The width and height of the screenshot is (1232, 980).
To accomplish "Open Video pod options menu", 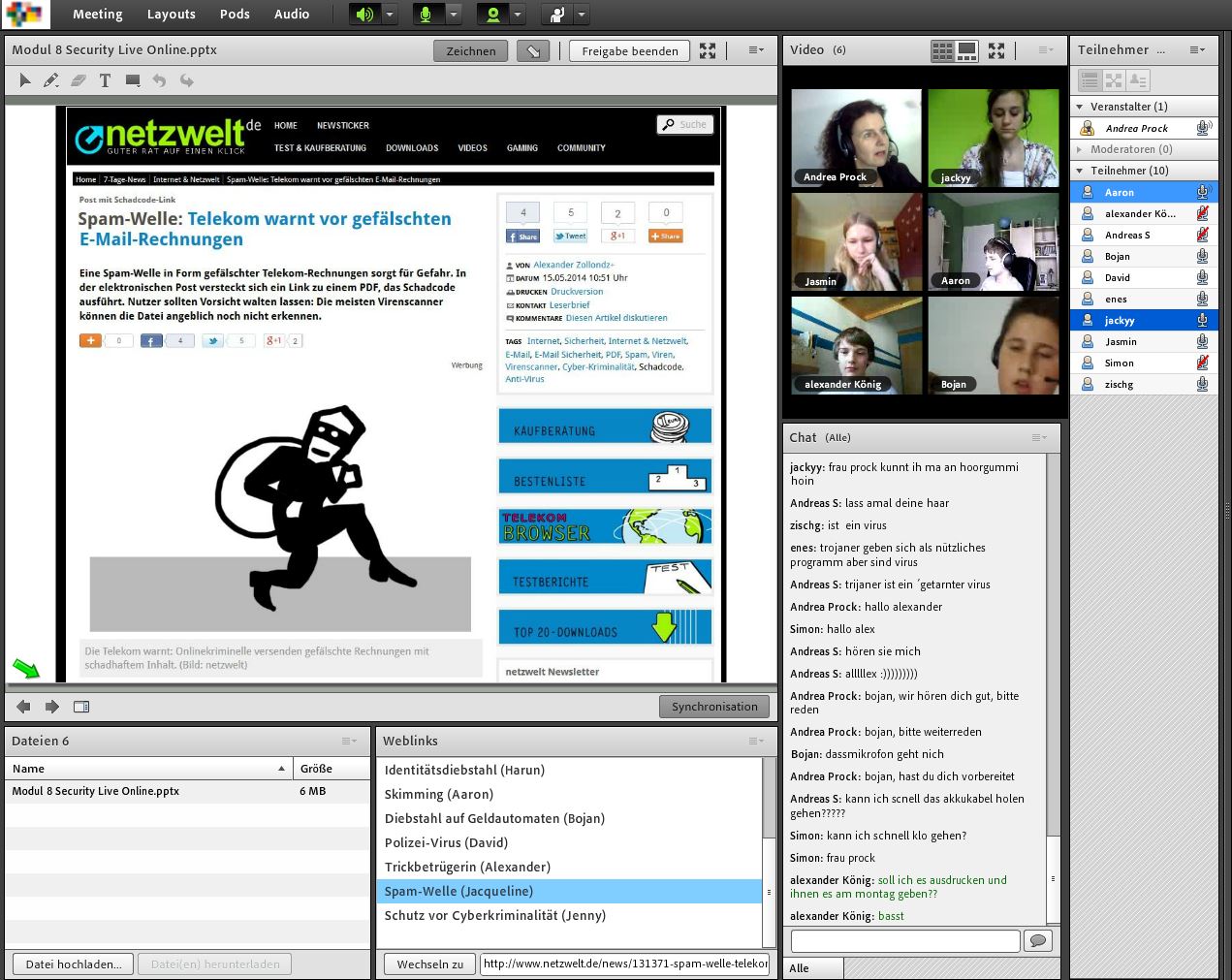I will point(1046,50).
